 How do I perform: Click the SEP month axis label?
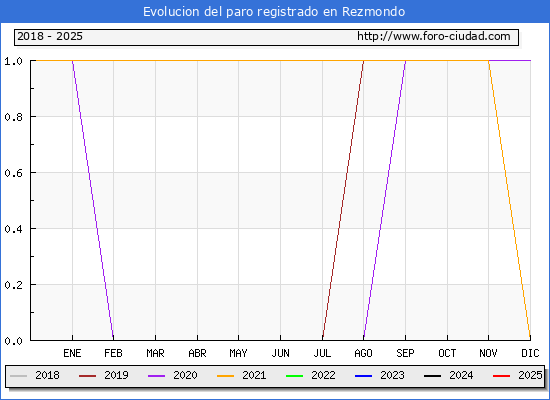(x=405, y=353)
